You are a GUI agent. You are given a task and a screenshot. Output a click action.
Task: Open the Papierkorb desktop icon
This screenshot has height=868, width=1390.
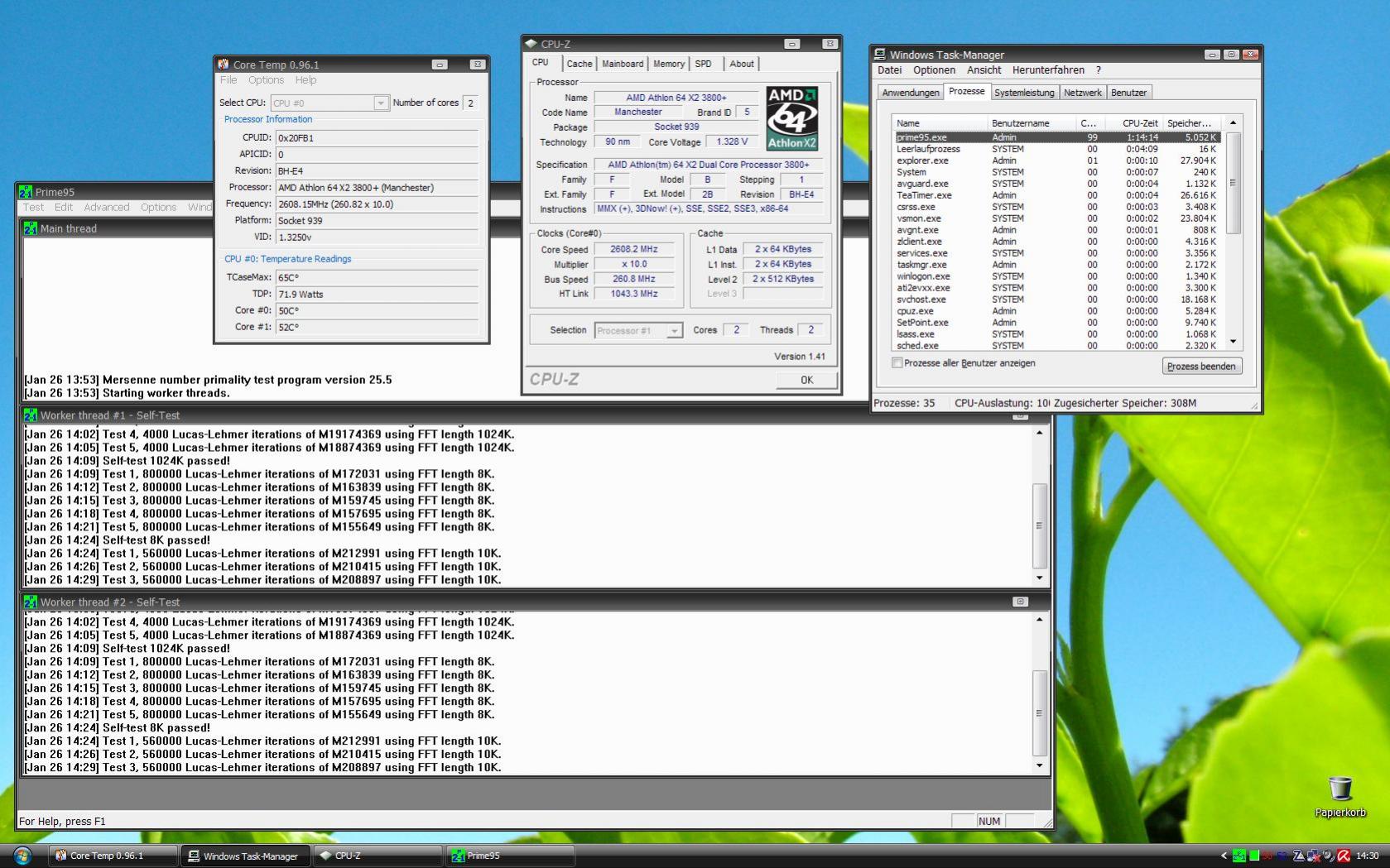point(1339,797)
